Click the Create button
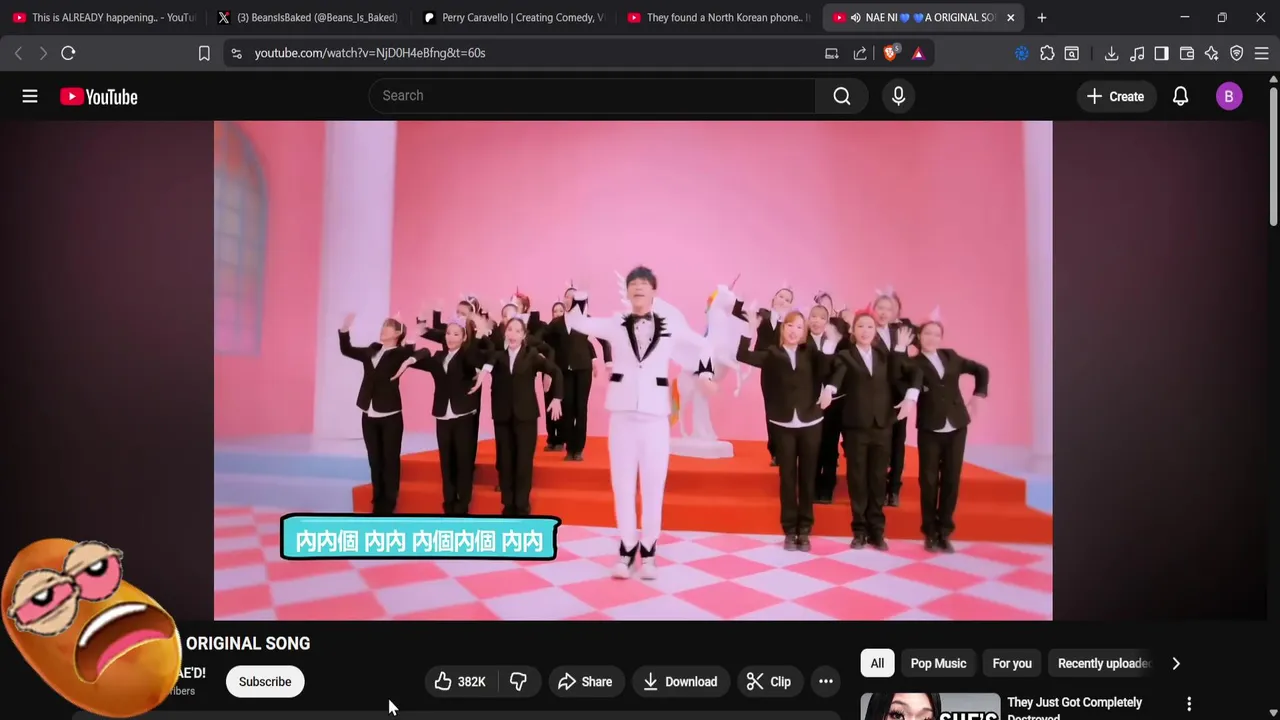 (1115, 96)
